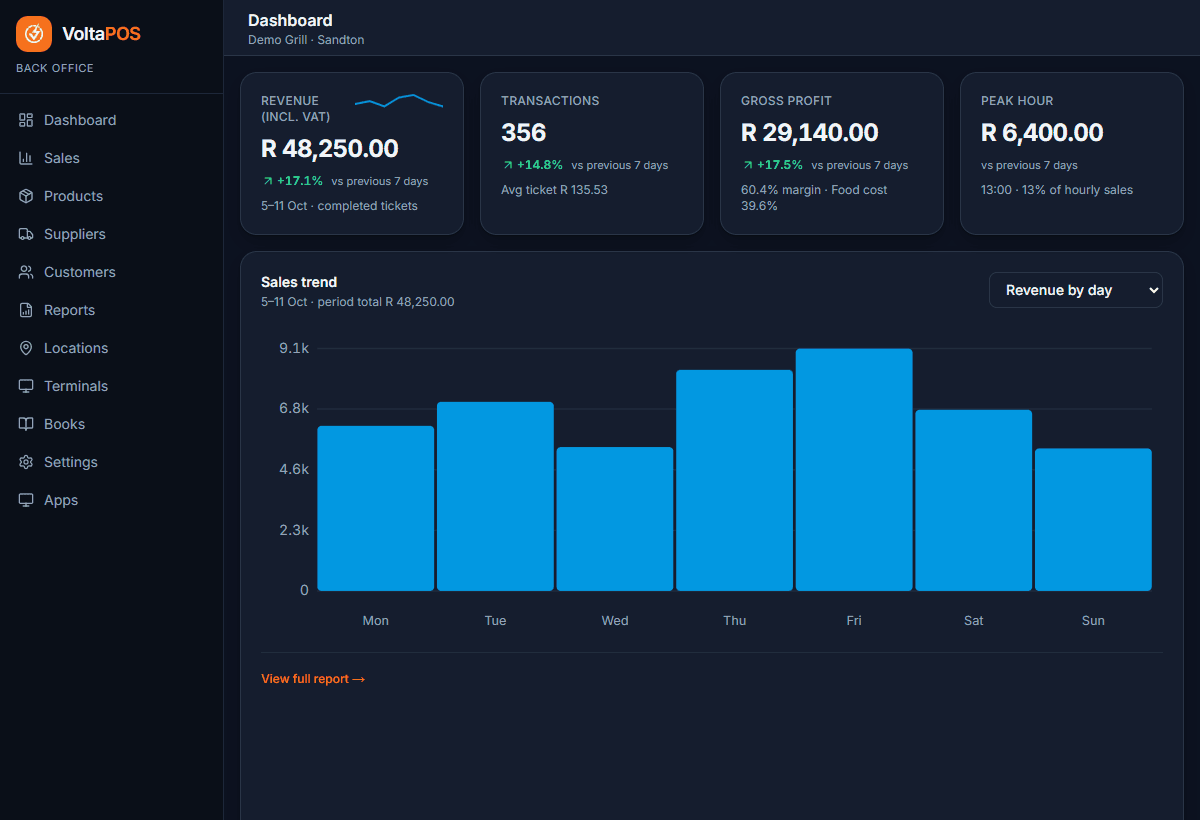1200x820 pixels.
Task: Click the 6.8k axis label
Action: pos(294,409)
